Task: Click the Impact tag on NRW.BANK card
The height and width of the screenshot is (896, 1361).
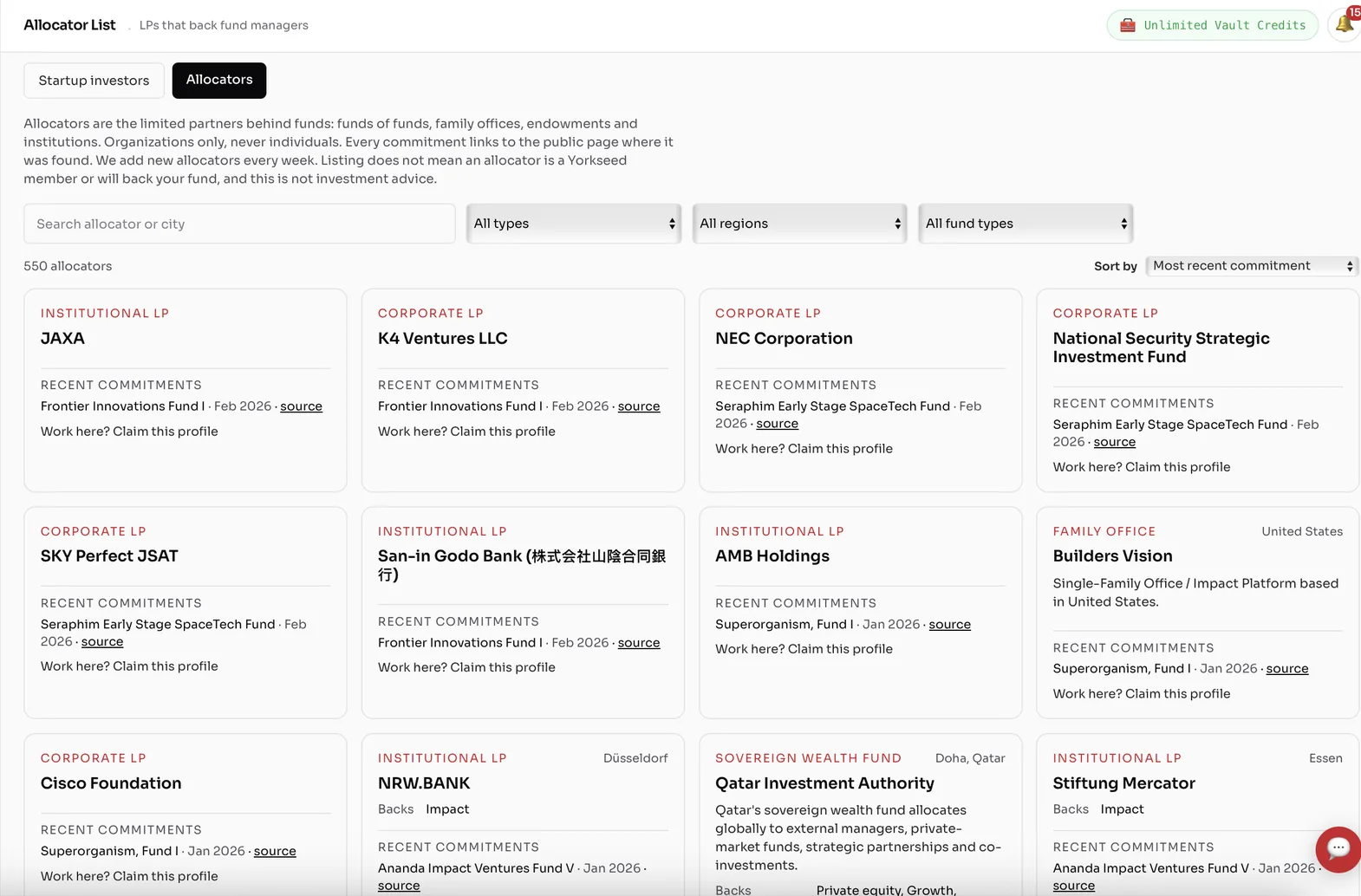Action: click(x=447, y=809)
